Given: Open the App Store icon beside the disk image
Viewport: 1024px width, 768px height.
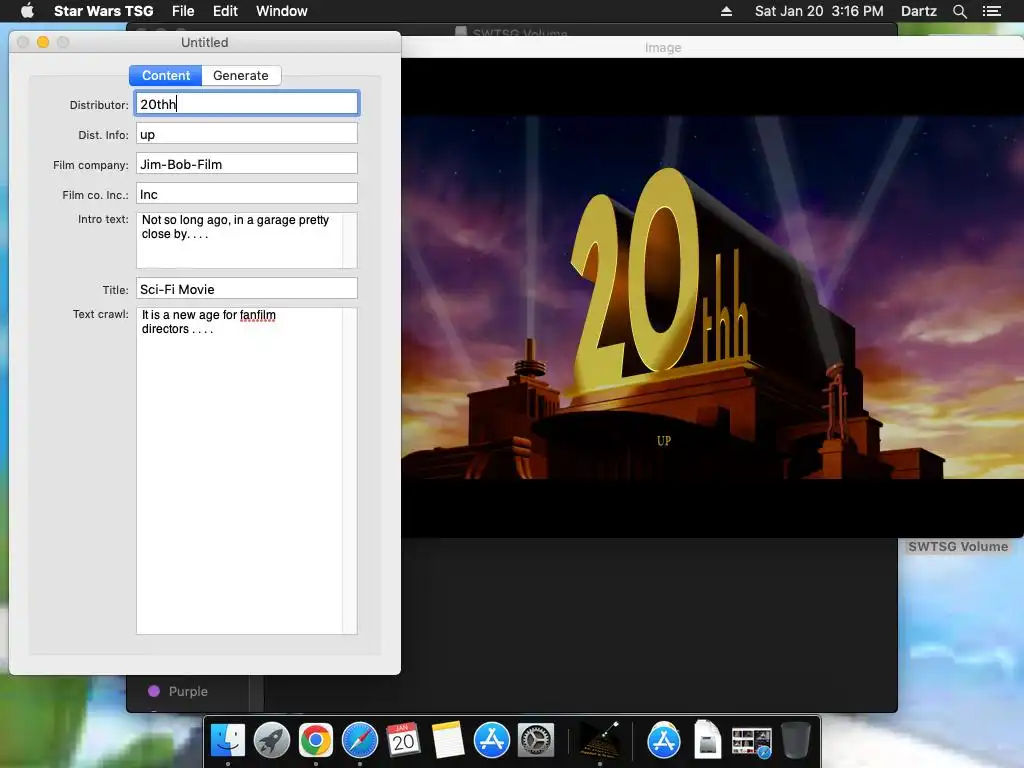Looking at the screenshot, I should 664,741.
